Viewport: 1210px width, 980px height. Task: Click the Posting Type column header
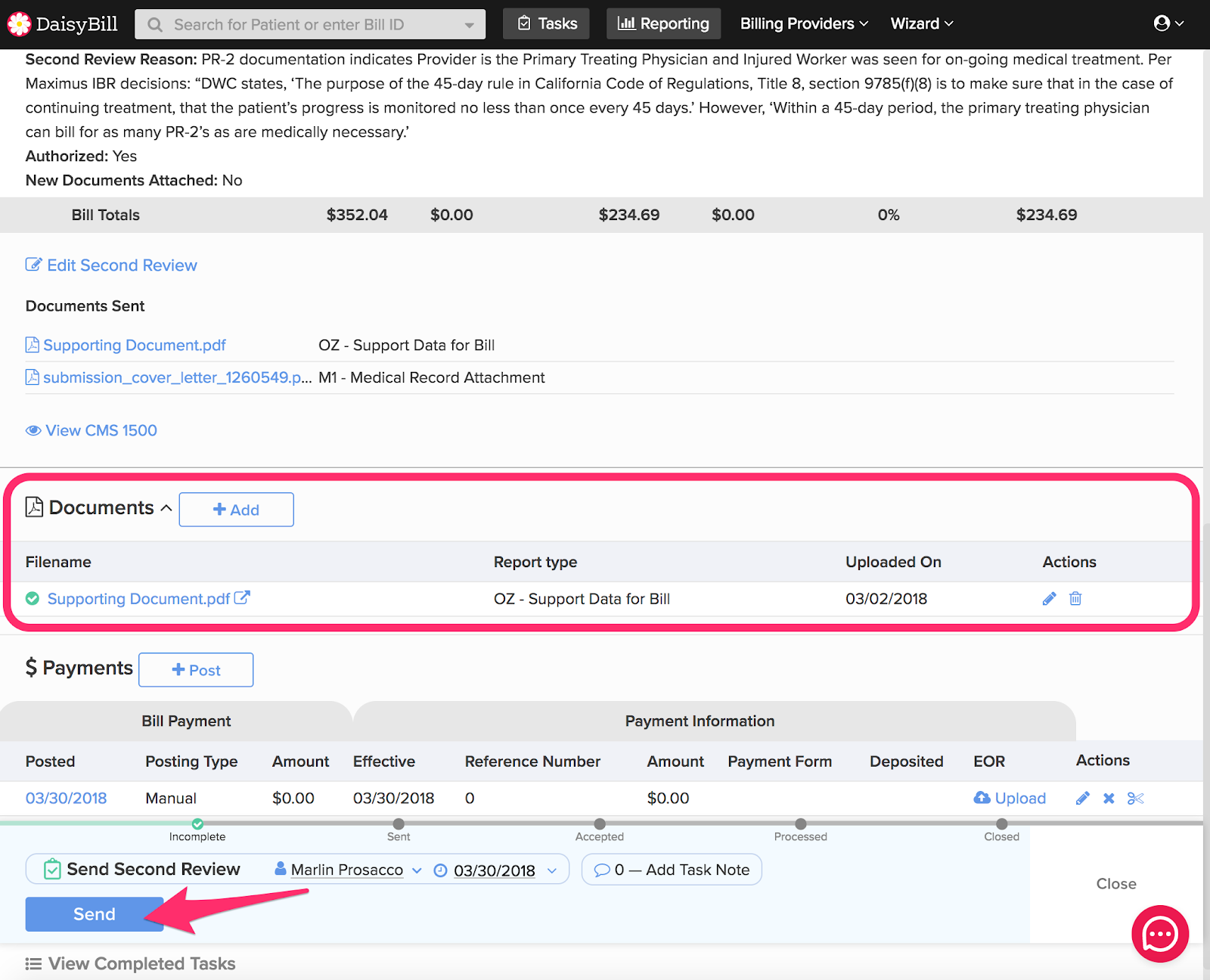(191, 761)
